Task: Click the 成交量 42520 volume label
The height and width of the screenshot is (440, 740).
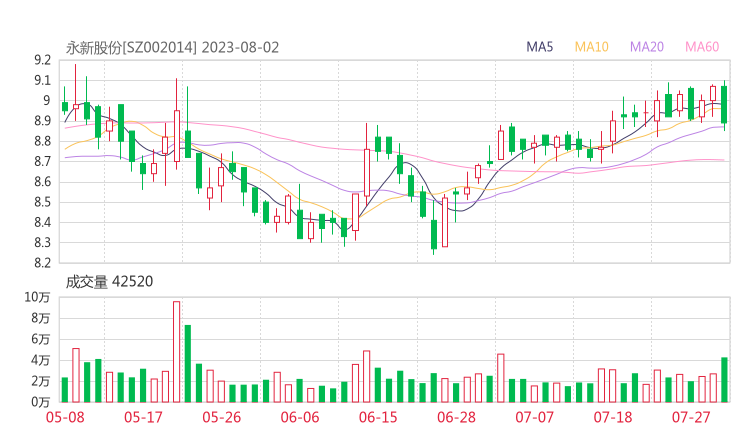Action: point(109,282)
